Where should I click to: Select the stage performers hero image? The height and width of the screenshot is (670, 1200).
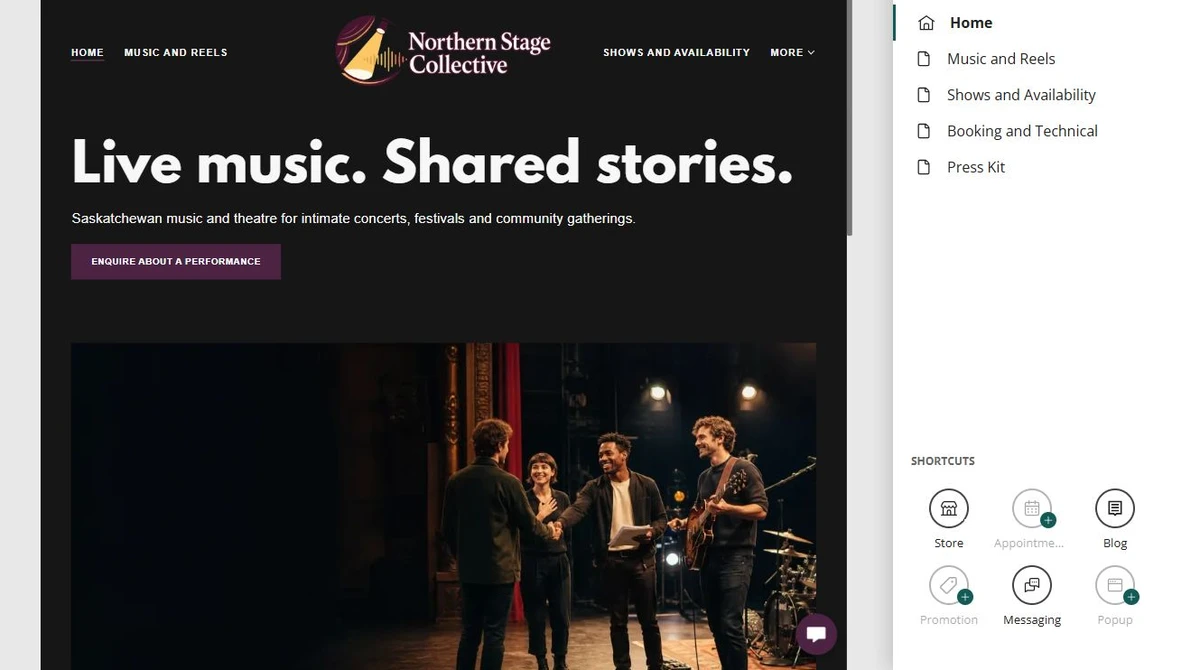coord(443,506)
